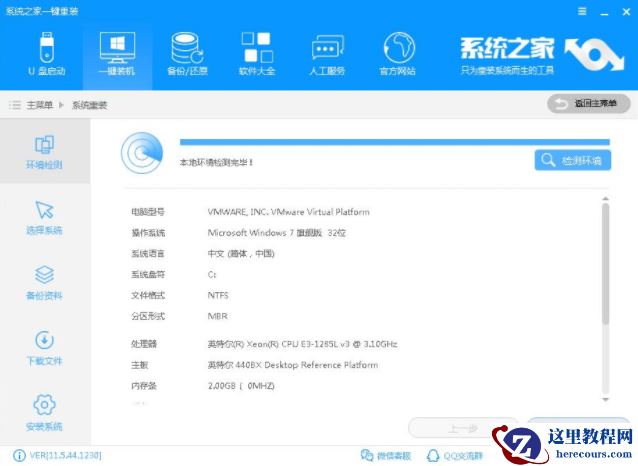Click the 操作系统 label

coord(148,233)
